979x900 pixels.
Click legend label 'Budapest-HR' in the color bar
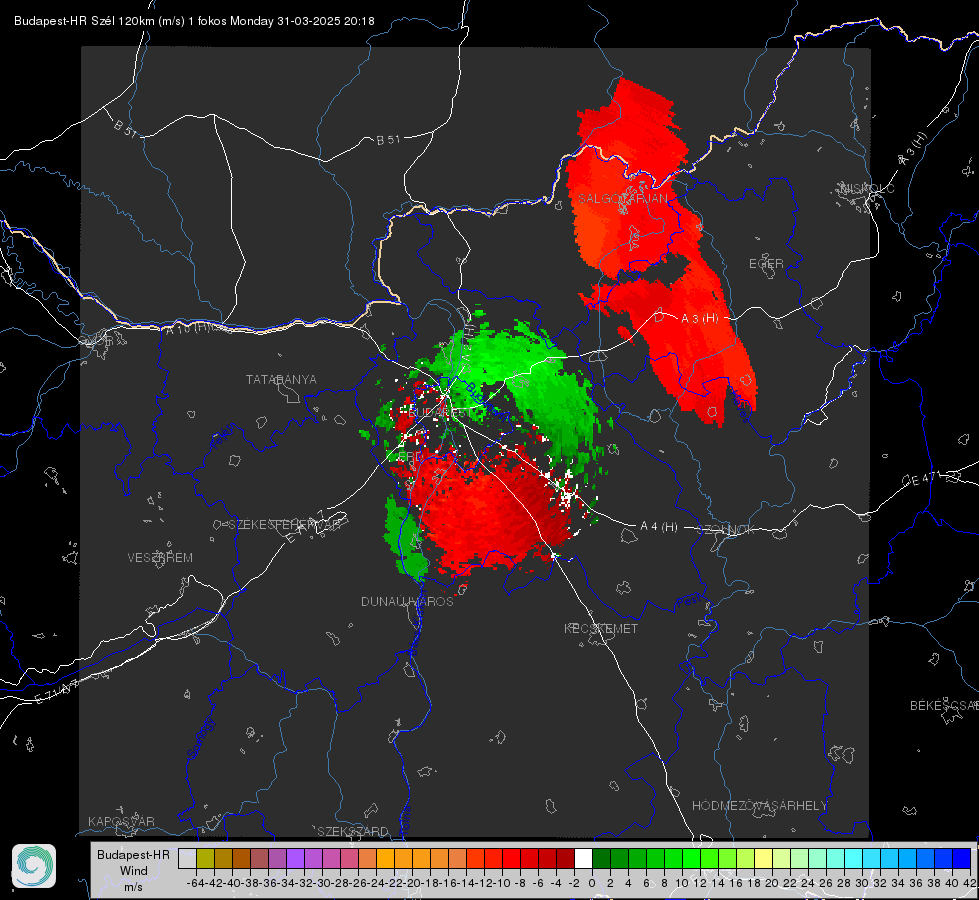coord(133,854)
